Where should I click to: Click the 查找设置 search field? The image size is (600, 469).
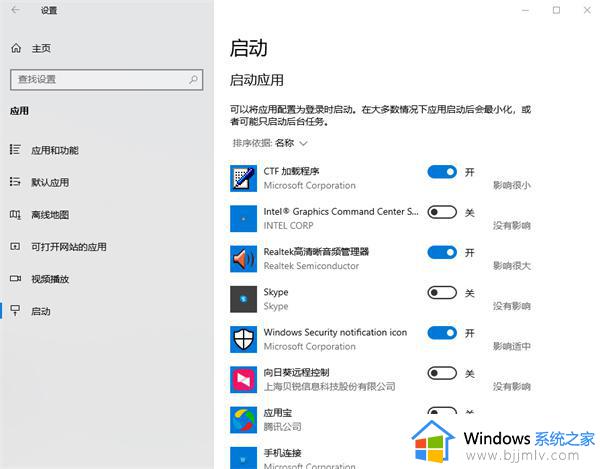(106, 80)
